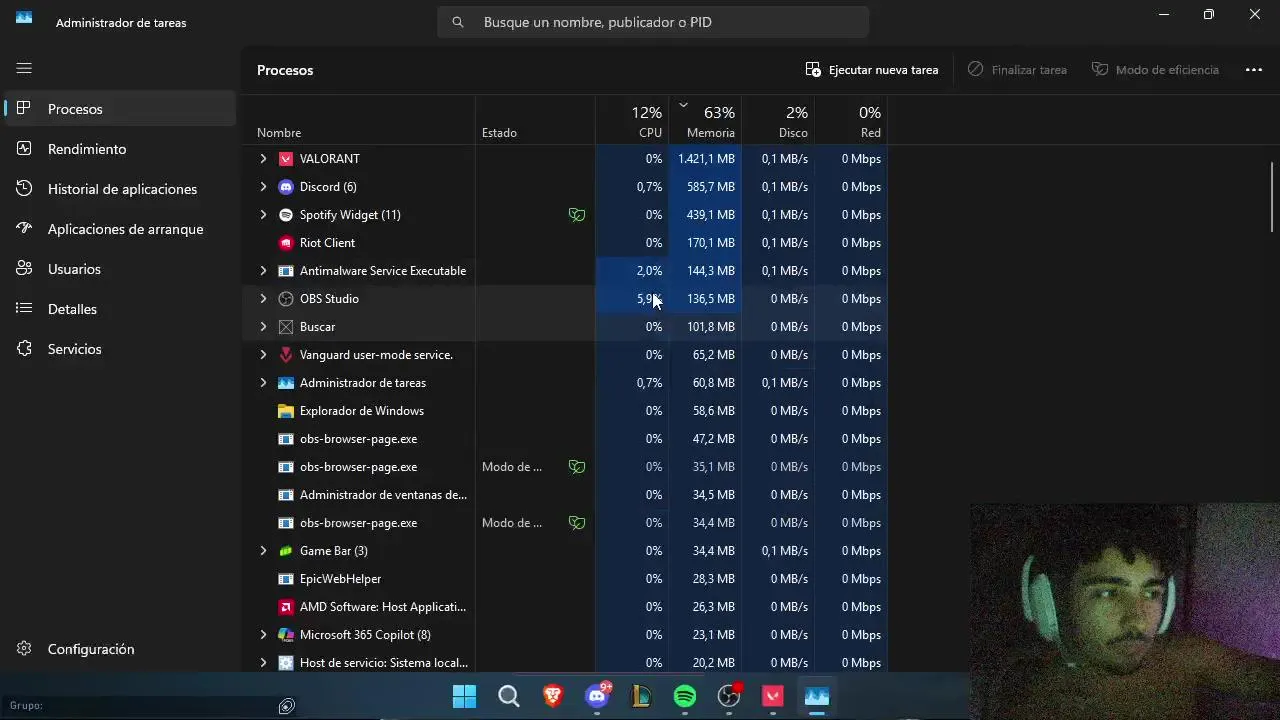Click the VALORANT process icon
The width and height of the screenshot is (1280, 720).
point(286,159)
